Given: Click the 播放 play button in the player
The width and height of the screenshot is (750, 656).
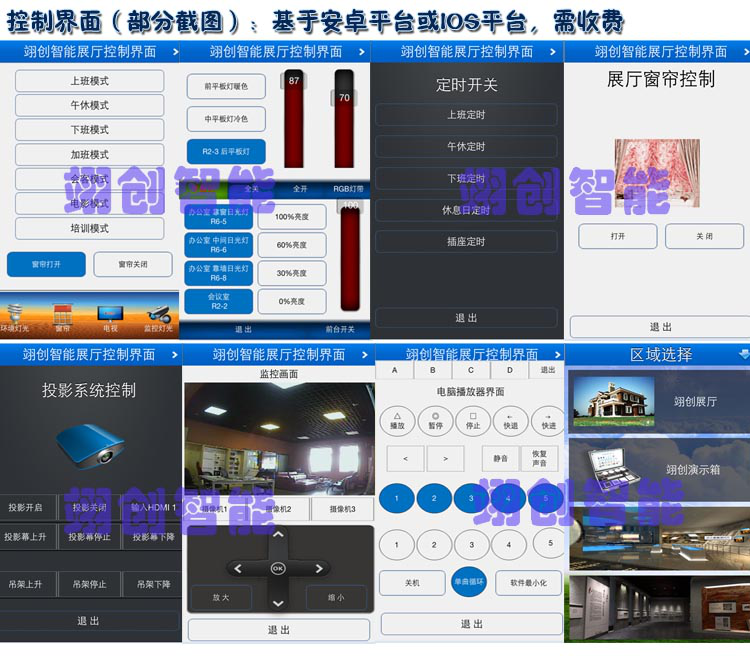Looking at the screenshot, I should [397, 421].
